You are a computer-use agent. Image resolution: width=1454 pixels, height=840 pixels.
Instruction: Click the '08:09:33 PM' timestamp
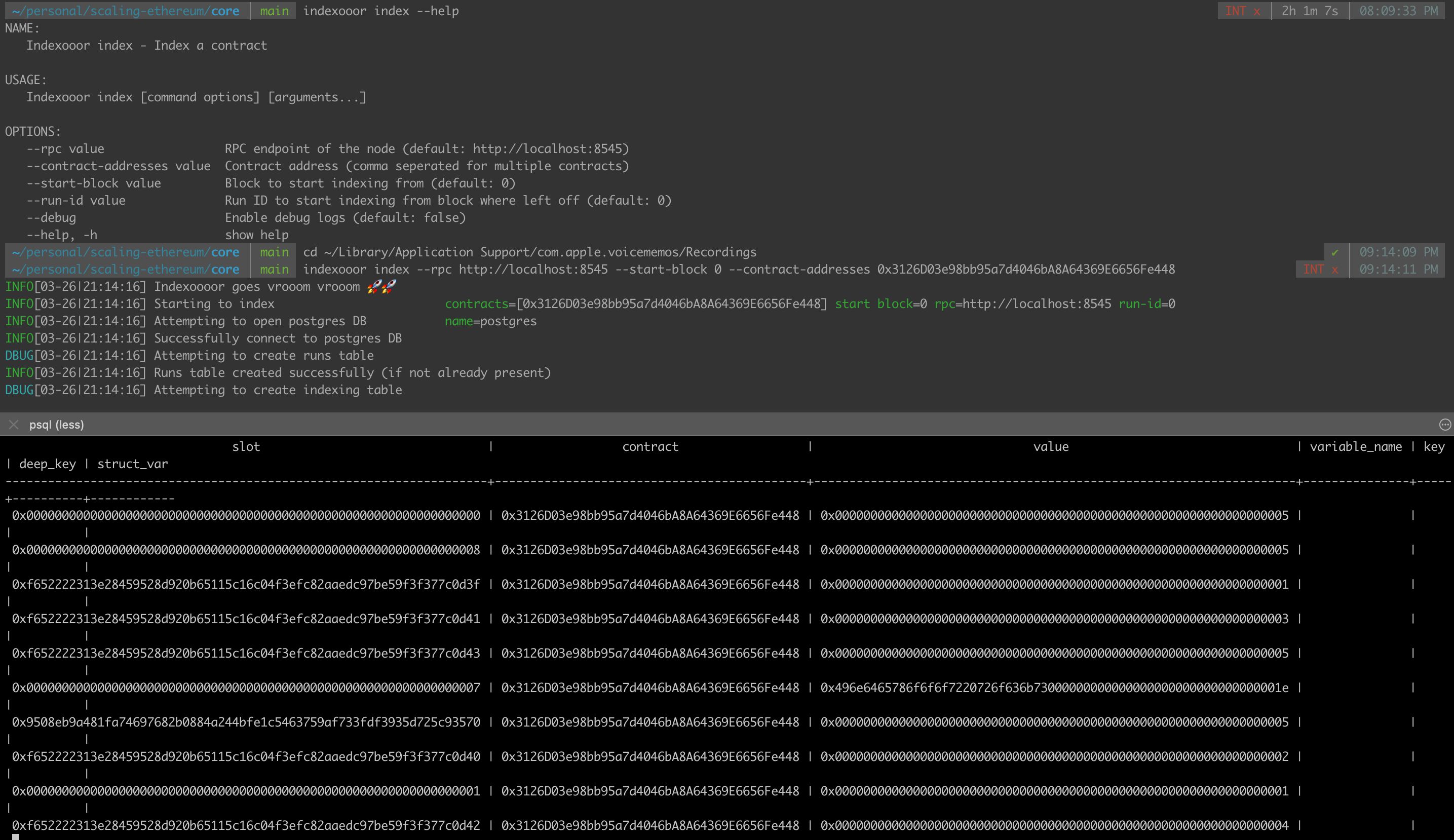pos(1398,11)
